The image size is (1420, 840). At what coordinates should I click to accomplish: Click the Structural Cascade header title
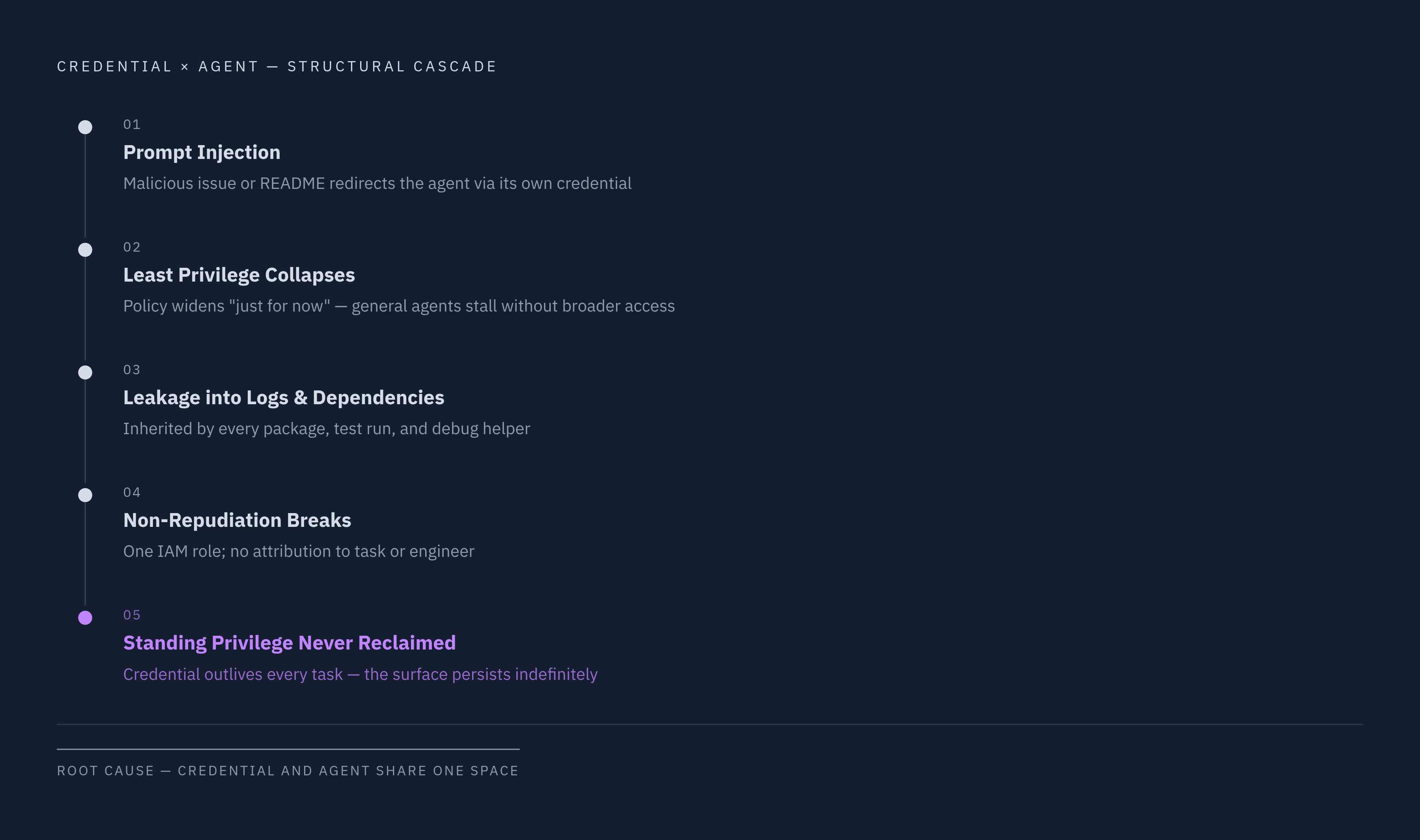pyautogui.click(x=277, y=67)
